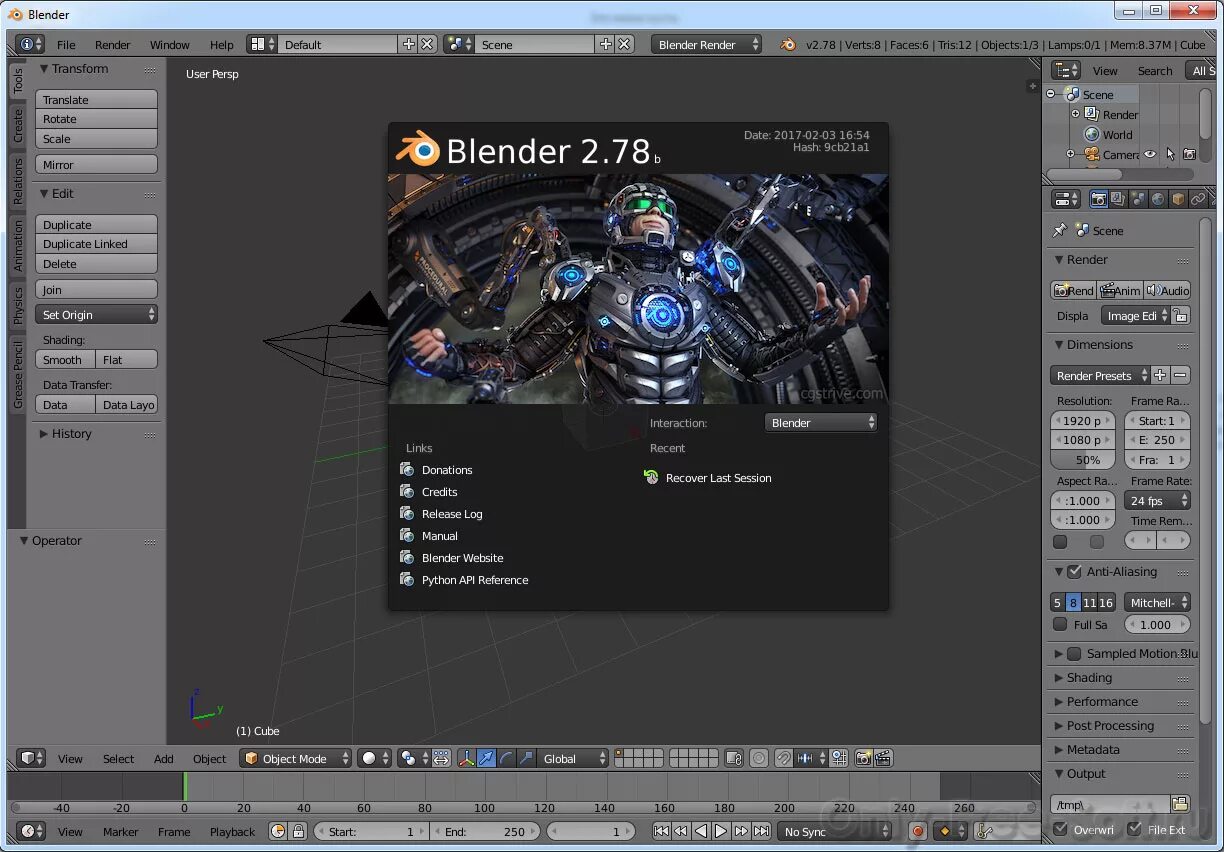1224x852 pixels.
Task: Select the translate manipulator arrow icon
Action: (486, 758)
